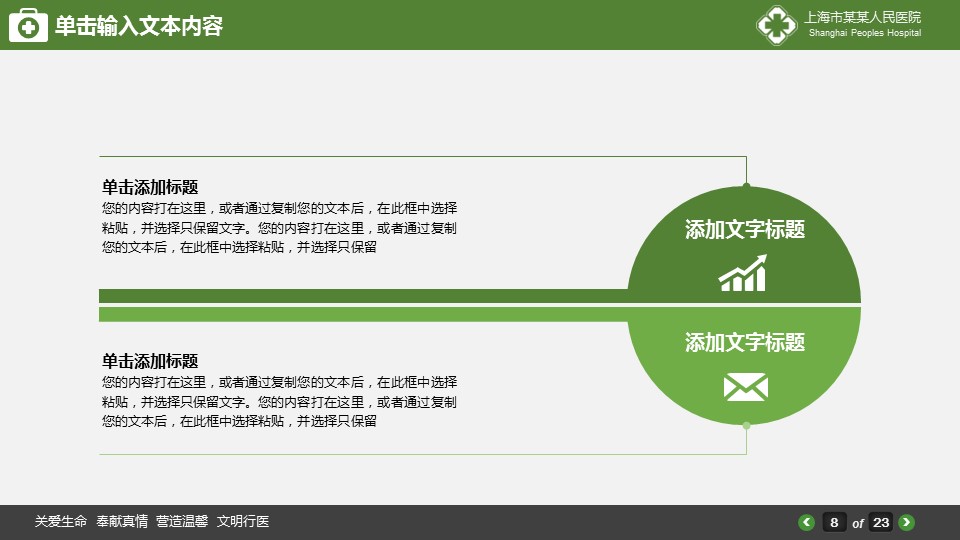Click the dot atop the dark green semicircle
Viewport: 960px width, 540px height.
[746, 185]
